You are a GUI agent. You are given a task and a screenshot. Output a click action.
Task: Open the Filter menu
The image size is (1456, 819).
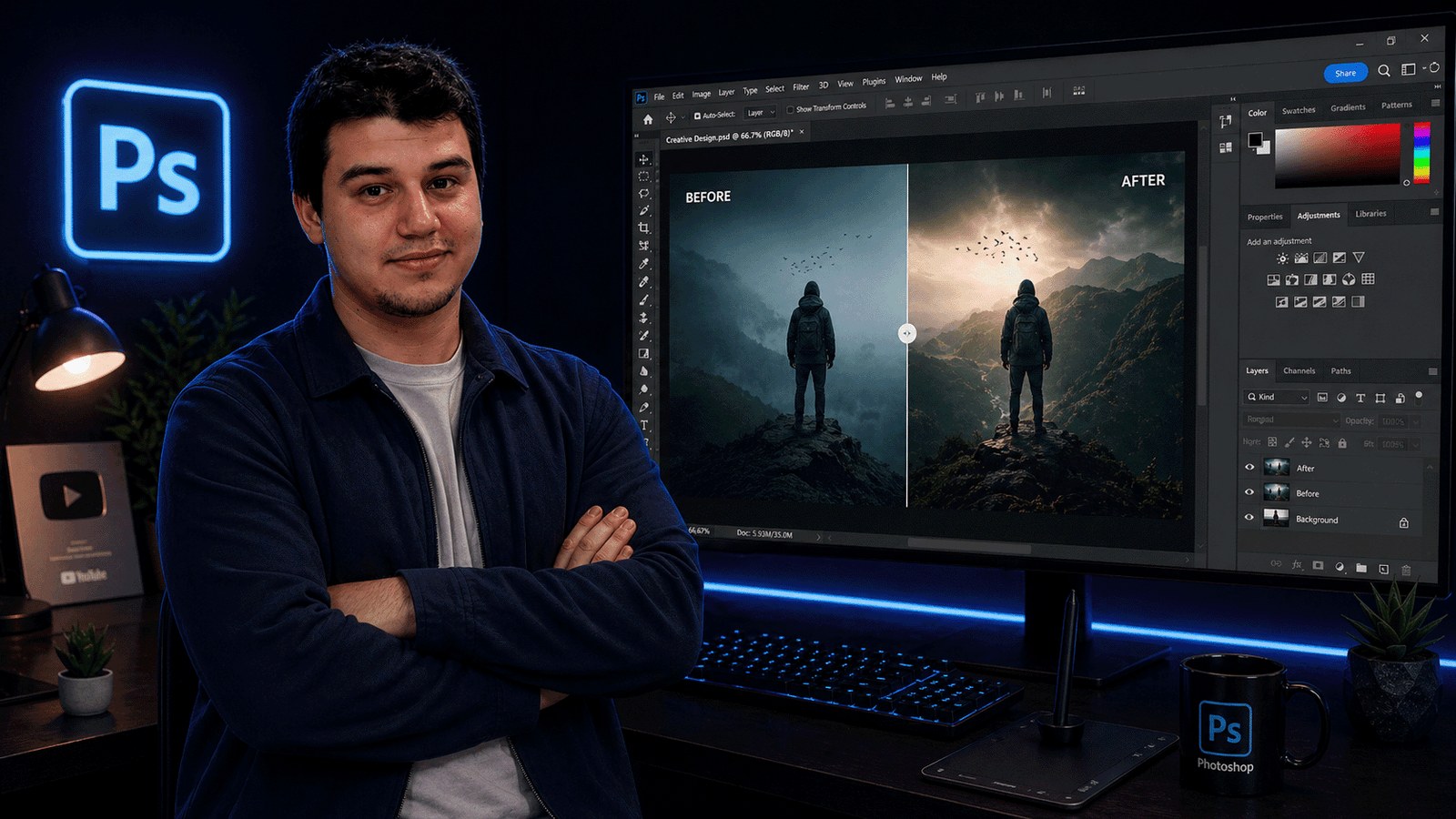tap(801, 87)
